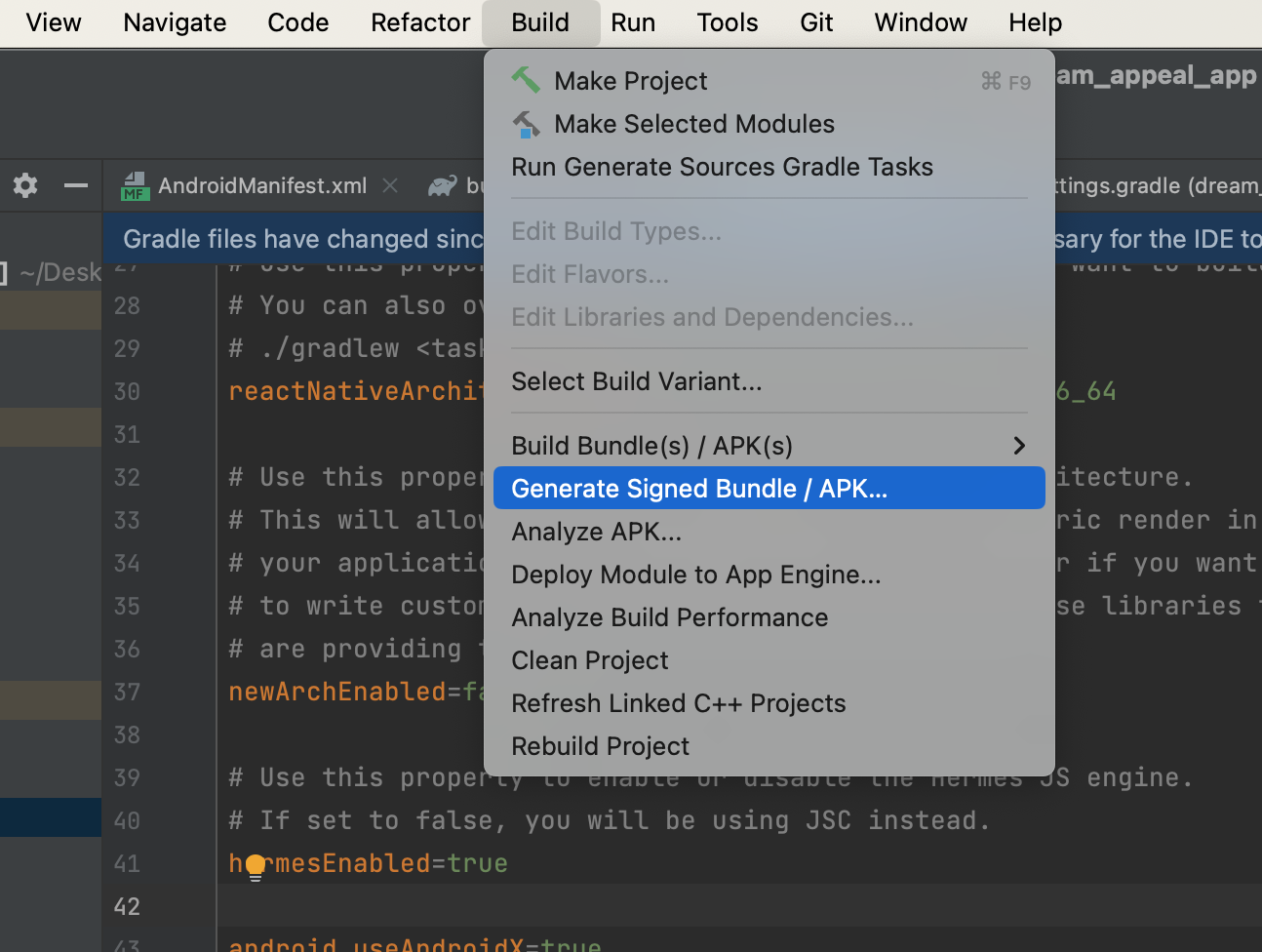1262x952 pixels.
Task: Click the Gradle elephant tab icon
Action: 443,185
